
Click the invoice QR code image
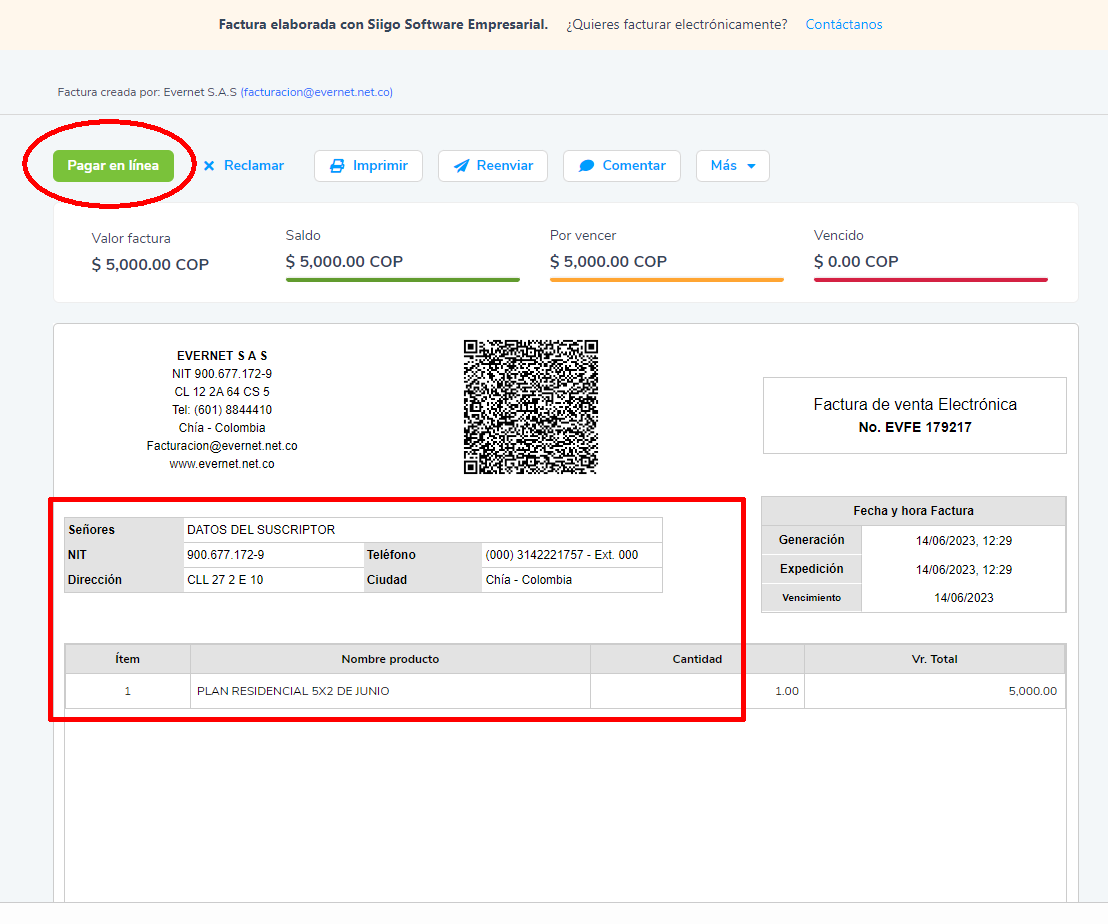tap(531, 407)
